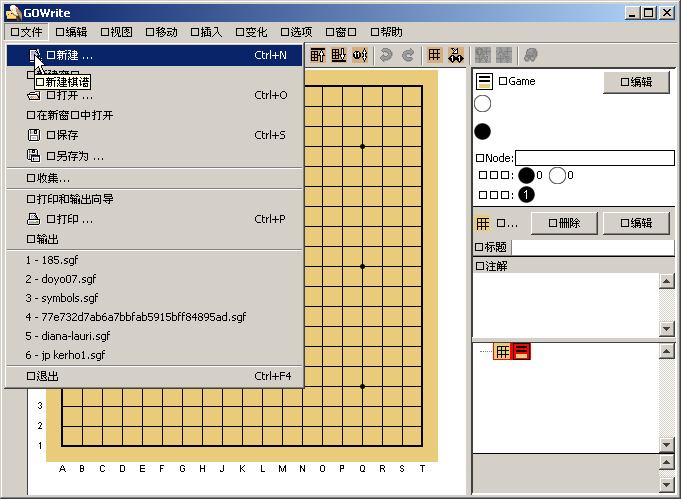
Task: Click the game tree scrollbar down arrow
Action: click(666, 445)
